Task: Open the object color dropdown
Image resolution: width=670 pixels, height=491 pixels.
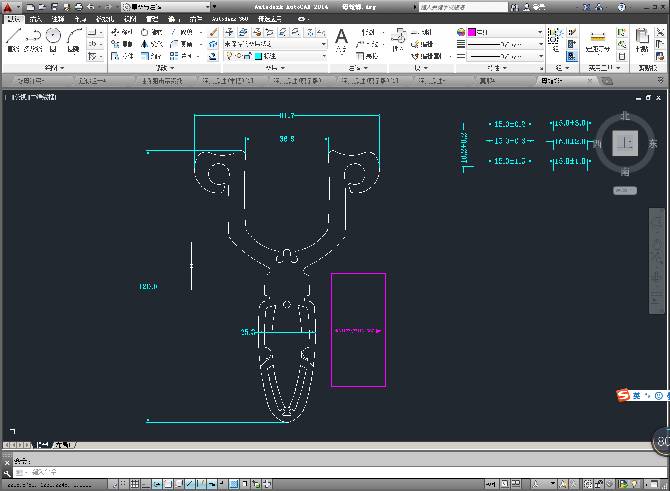Action: (x=505, y=32)
